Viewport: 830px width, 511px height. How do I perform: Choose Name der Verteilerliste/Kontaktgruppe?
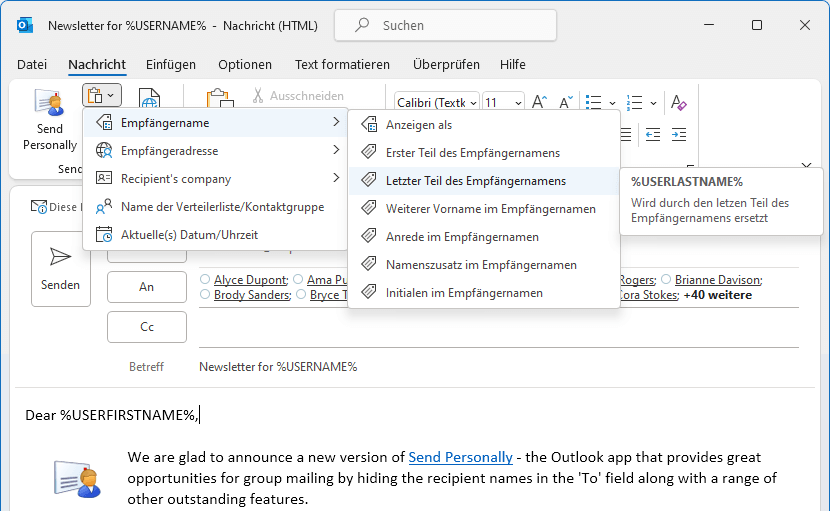(x=215, y=207)
